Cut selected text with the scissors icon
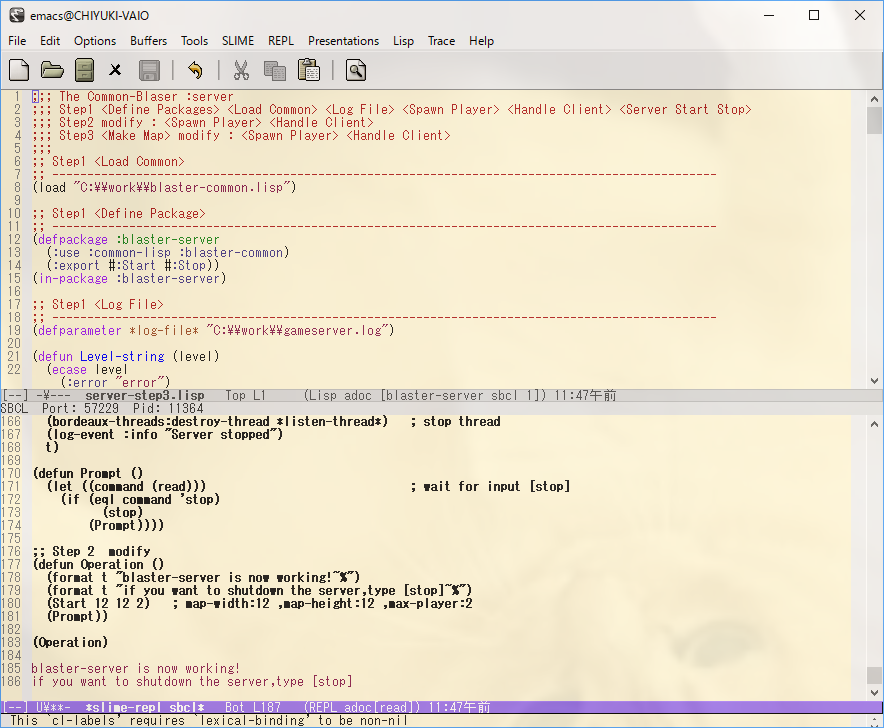 pos(243,70)
